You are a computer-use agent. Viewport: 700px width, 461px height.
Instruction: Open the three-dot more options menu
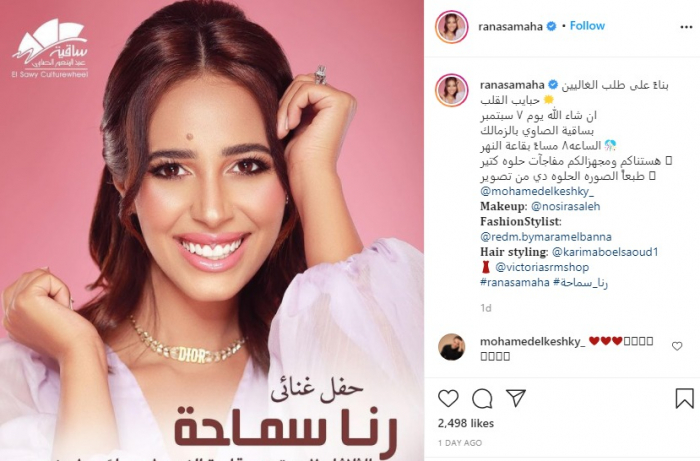(686, 27)
